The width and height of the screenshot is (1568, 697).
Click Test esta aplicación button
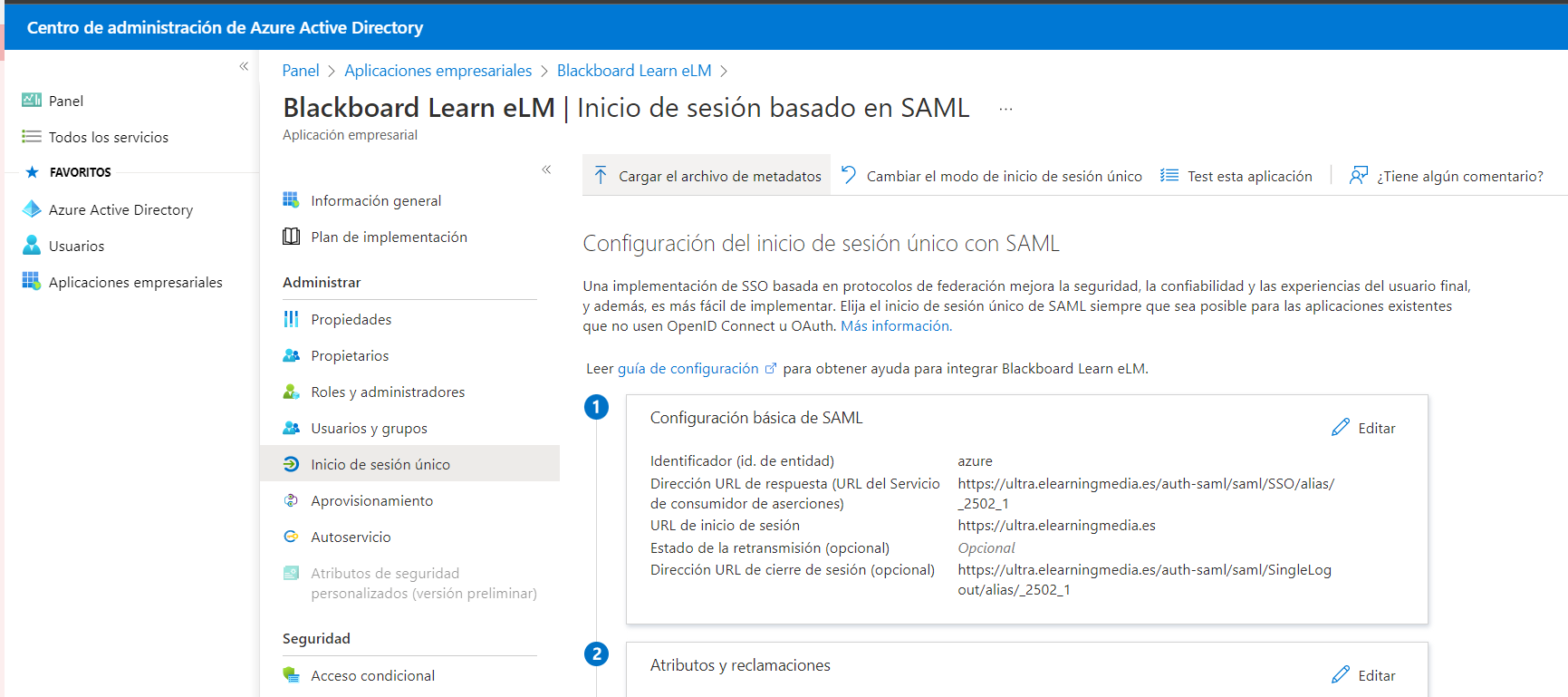1236,175
